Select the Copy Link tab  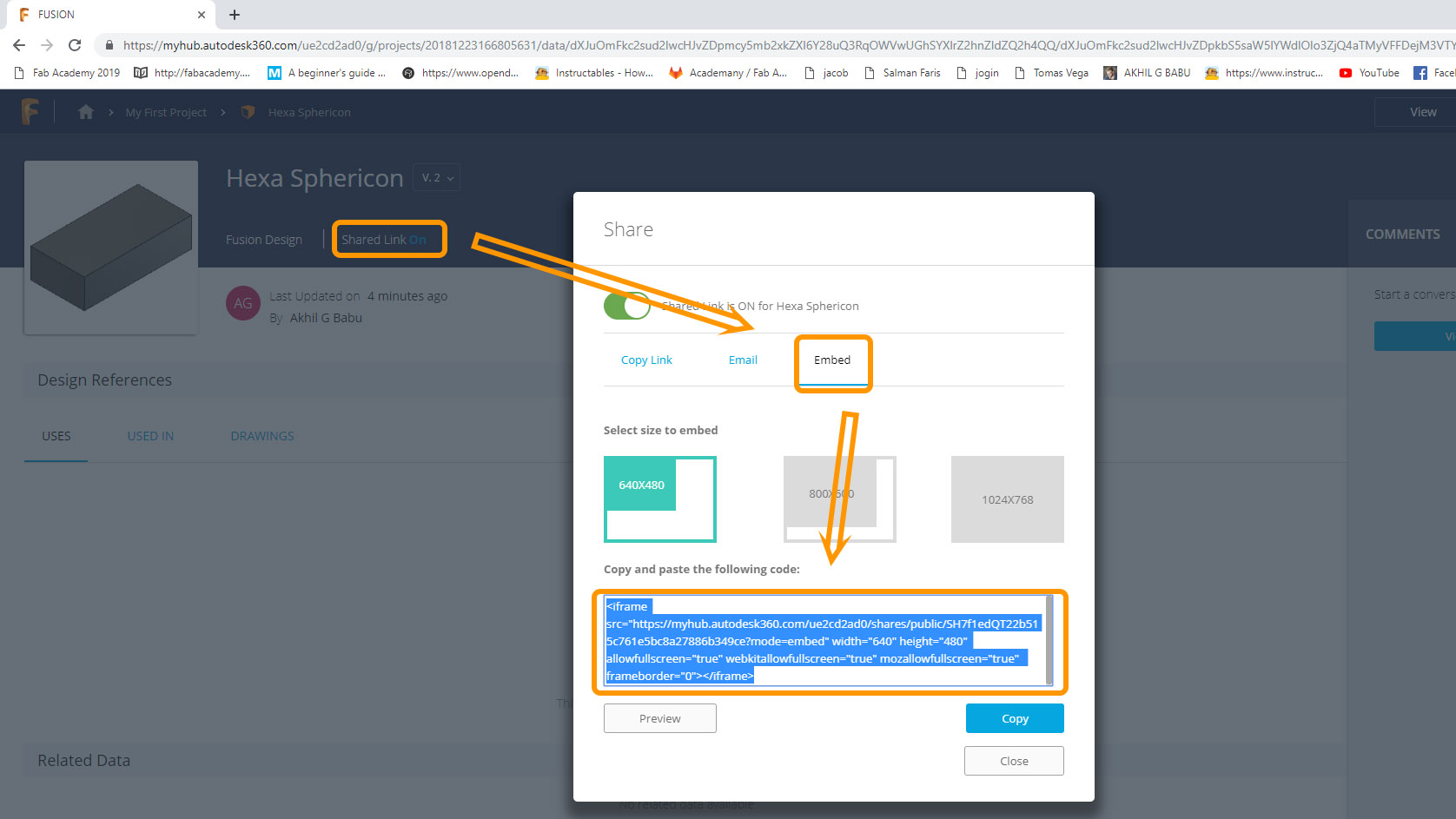pyautogui.click(x=646, y=360)
